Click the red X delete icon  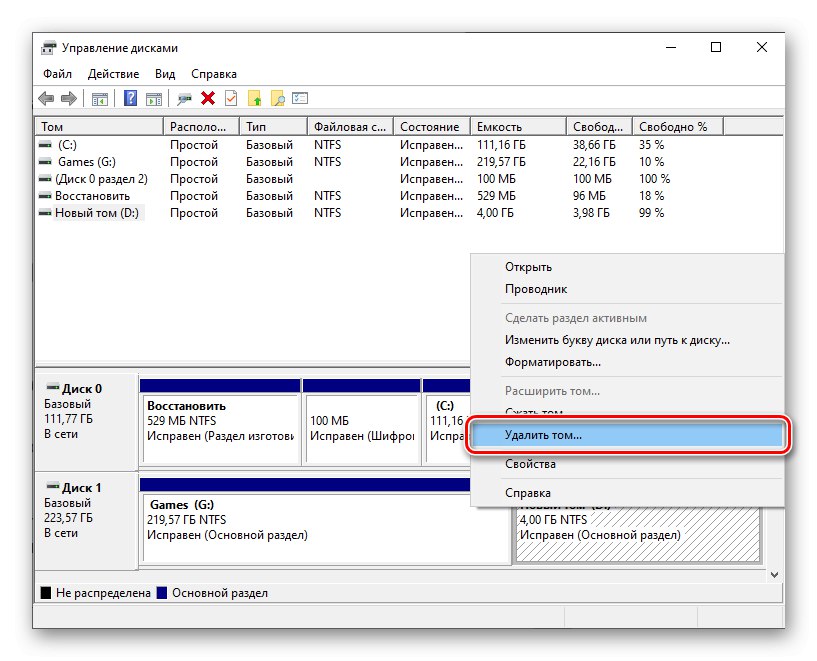[x=208, y=98]
